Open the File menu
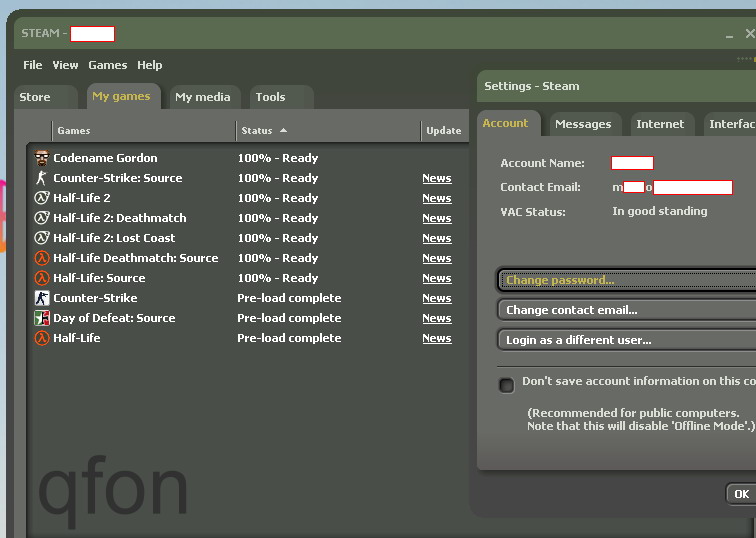 tap(32, 65)
